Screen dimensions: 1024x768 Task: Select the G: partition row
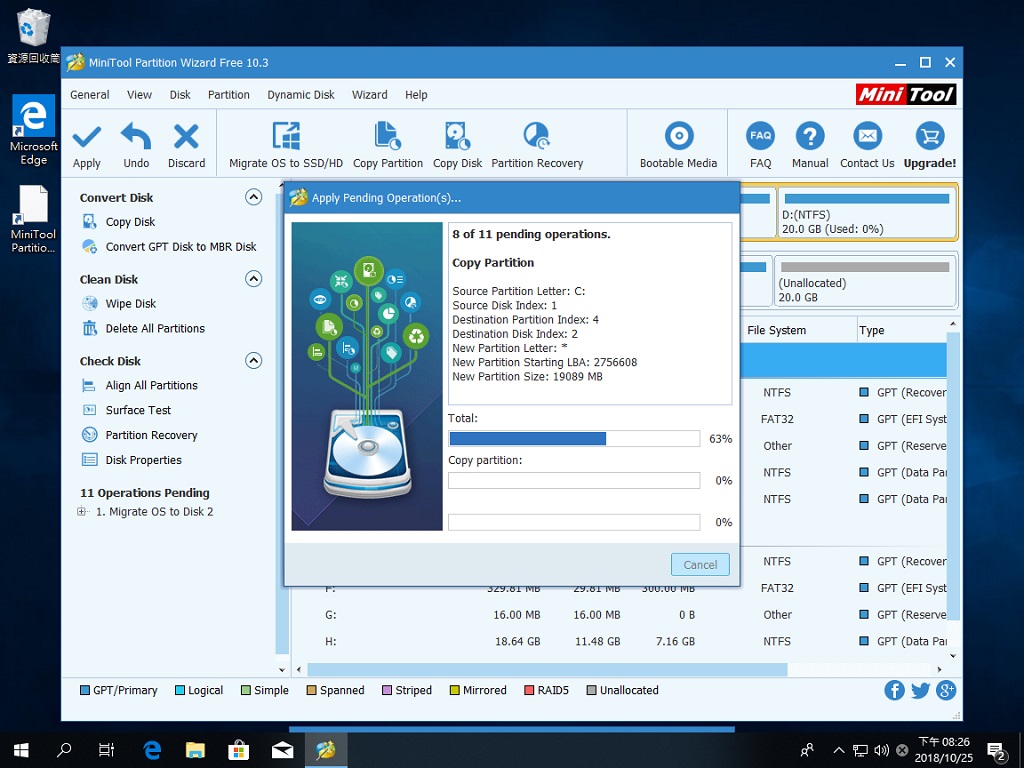pos(618,615)
